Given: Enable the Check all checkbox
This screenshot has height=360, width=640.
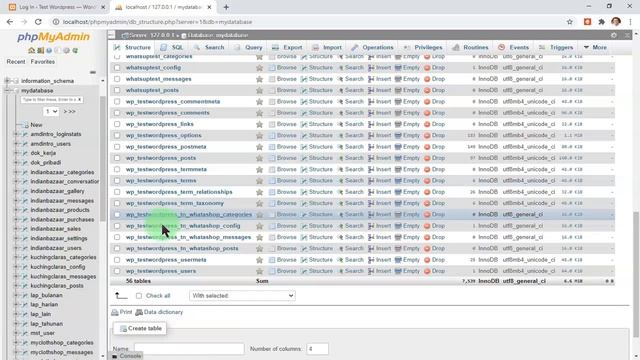Looking at the screenshot, I should pos(139,296).
